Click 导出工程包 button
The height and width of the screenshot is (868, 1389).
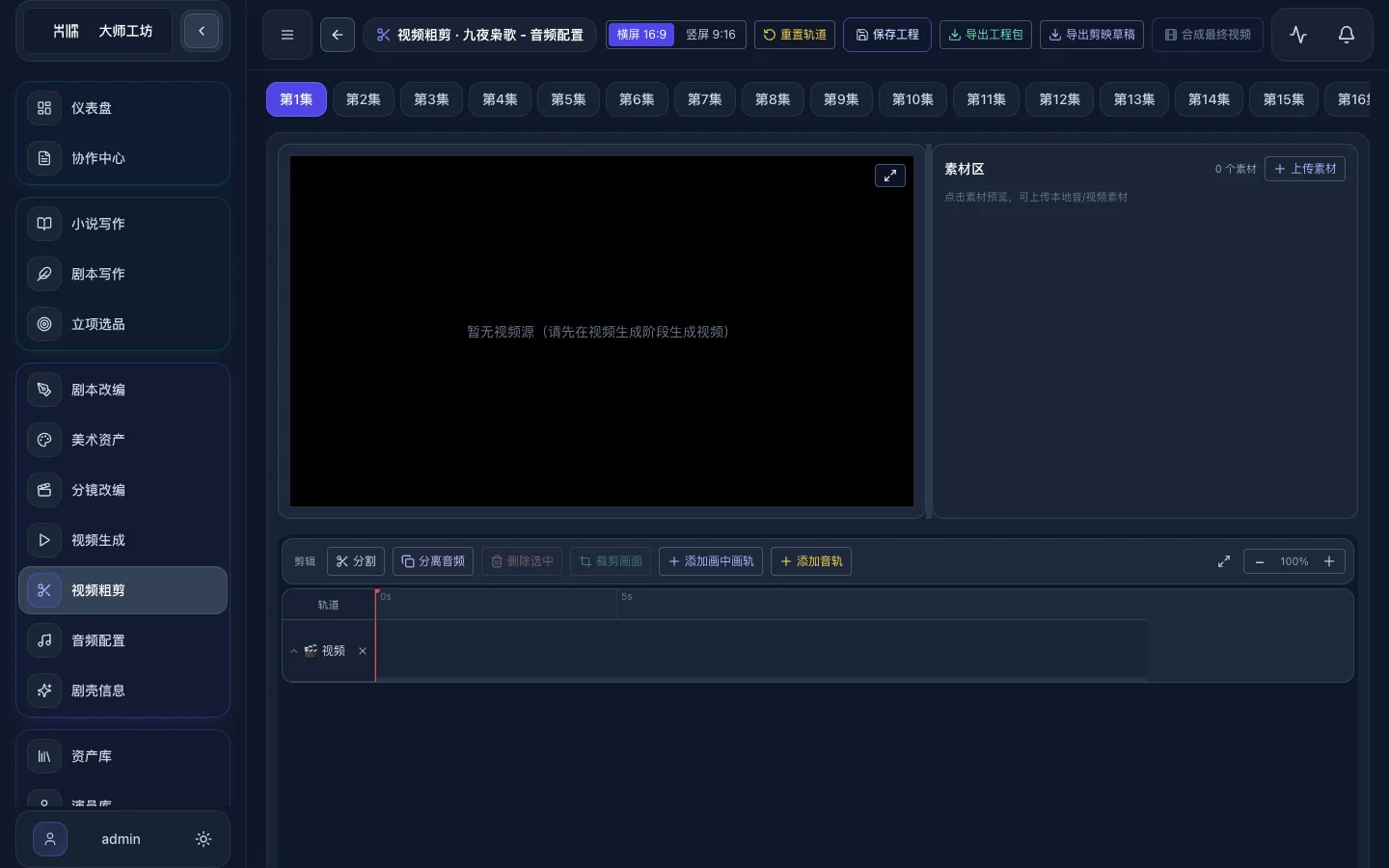tap(986, 35)
